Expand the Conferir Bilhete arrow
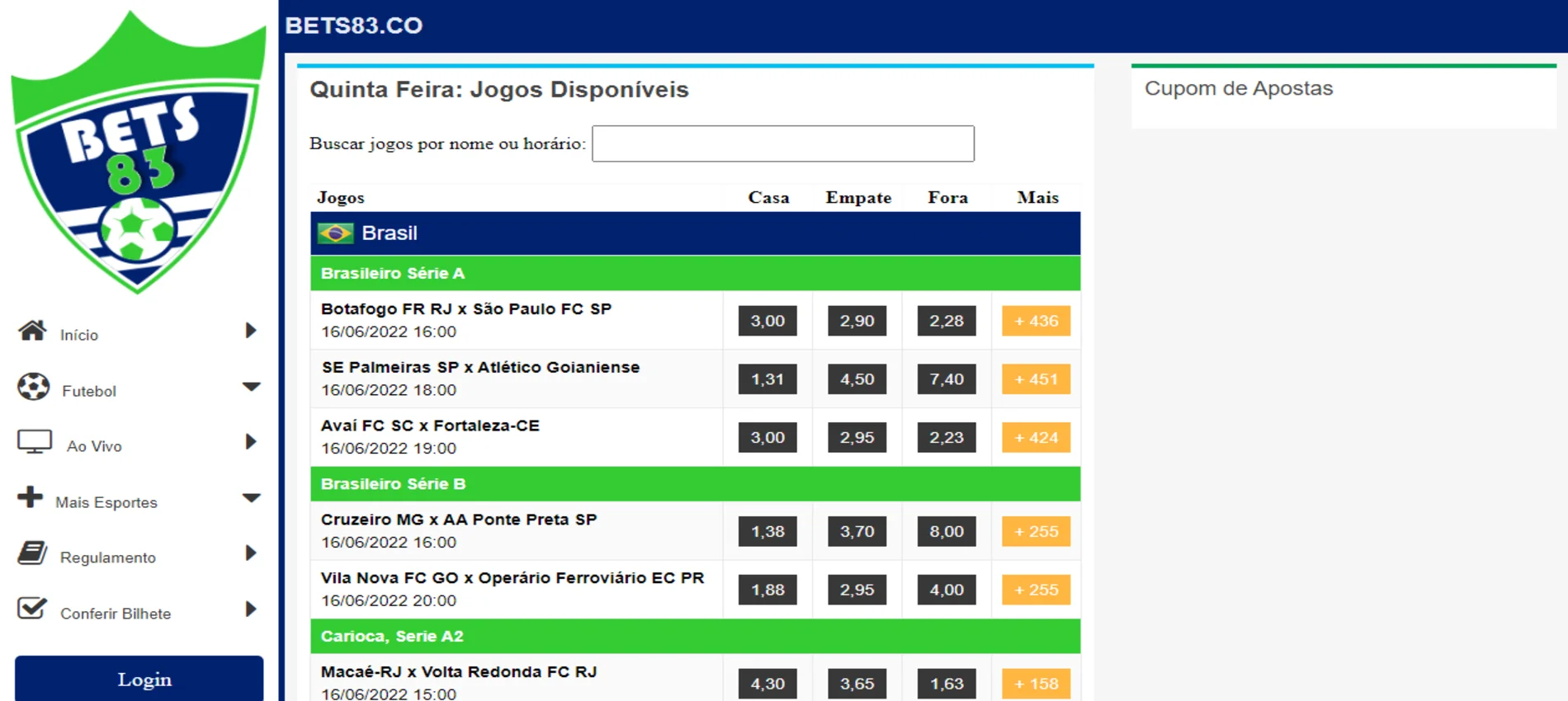 click(x=251, y=609)
